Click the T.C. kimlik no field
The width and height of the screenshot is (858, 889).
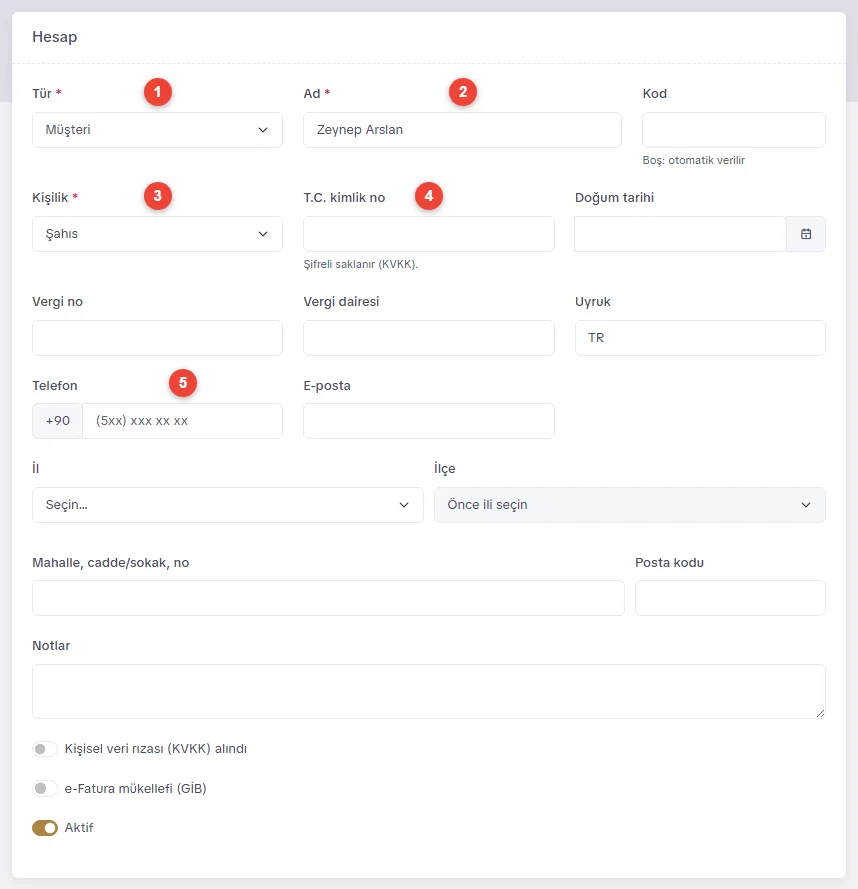click(429, 234)
